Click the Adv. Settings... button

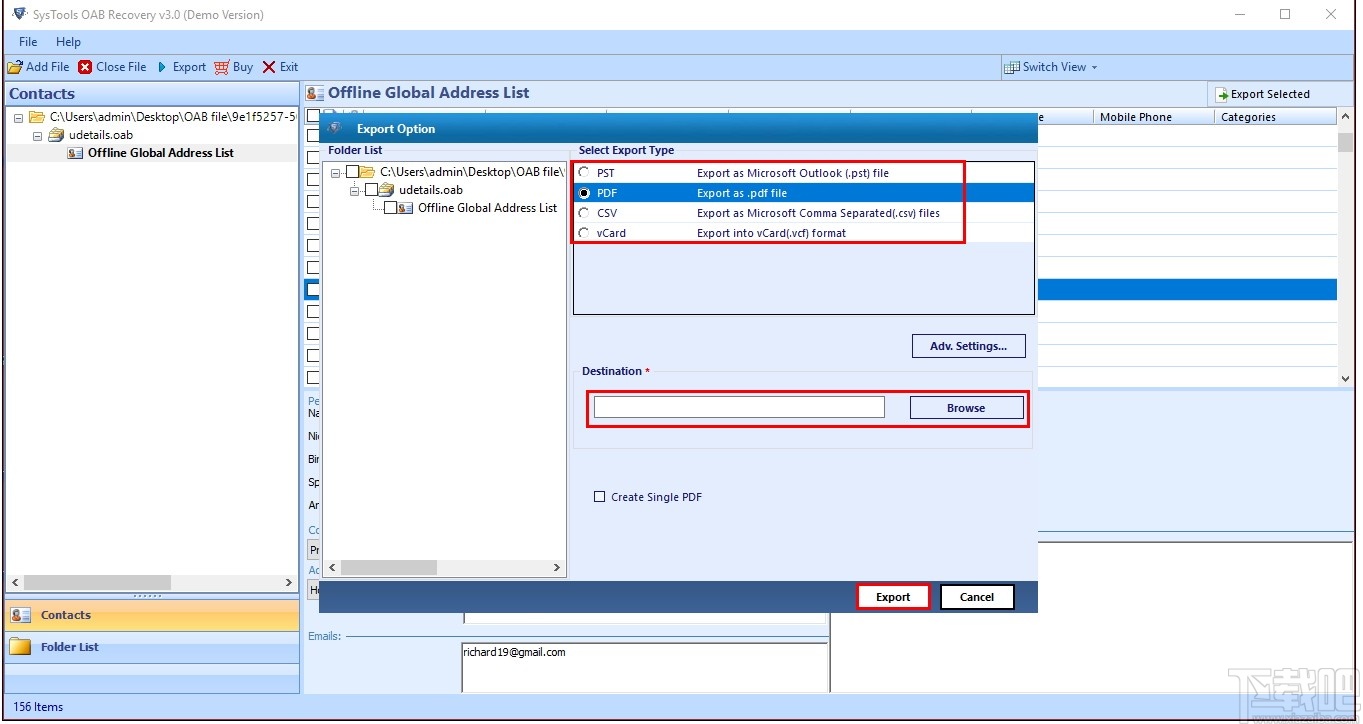pyautogui.click(x=969, y=346)
